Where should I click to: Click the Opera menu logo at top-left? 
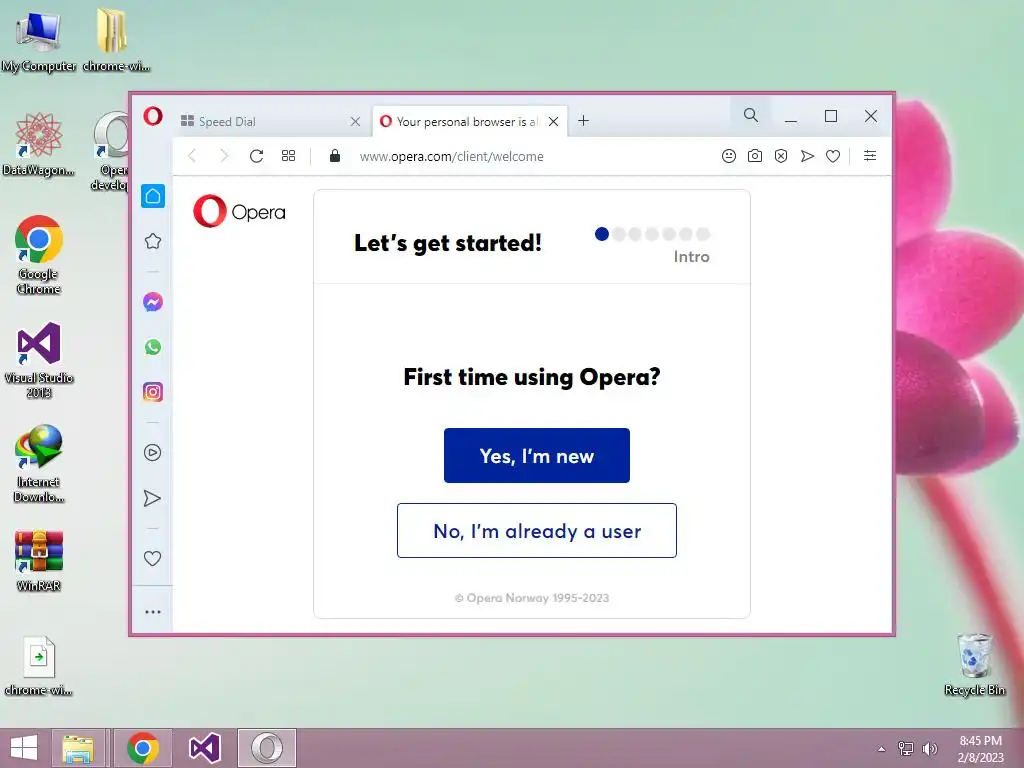tap(153, 116)
